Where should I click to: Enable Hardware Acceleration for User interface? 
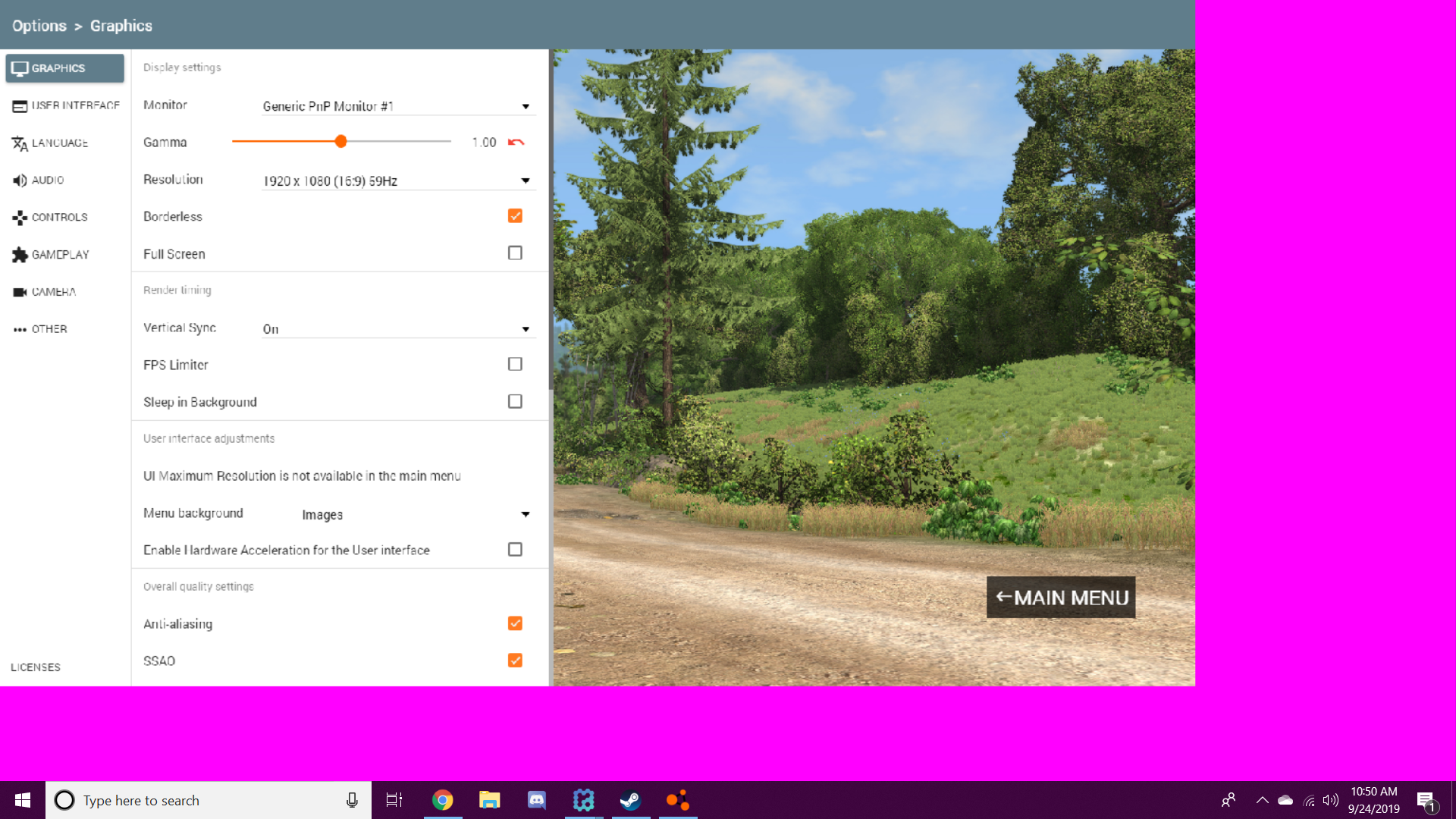pyautogui.click(x=515, y=550)
